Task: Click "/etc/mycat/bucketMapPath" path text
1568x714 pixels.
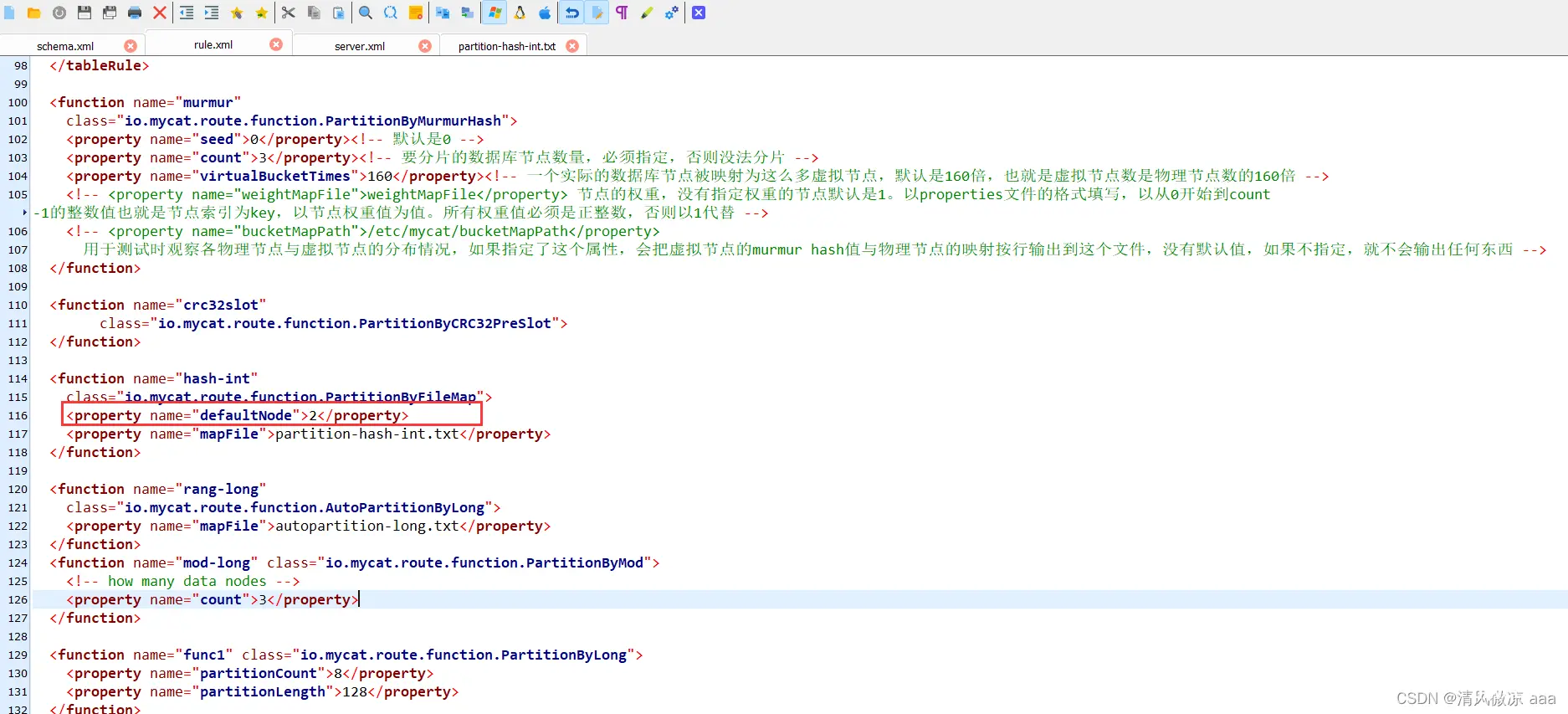Action: (x=468, y=231)
